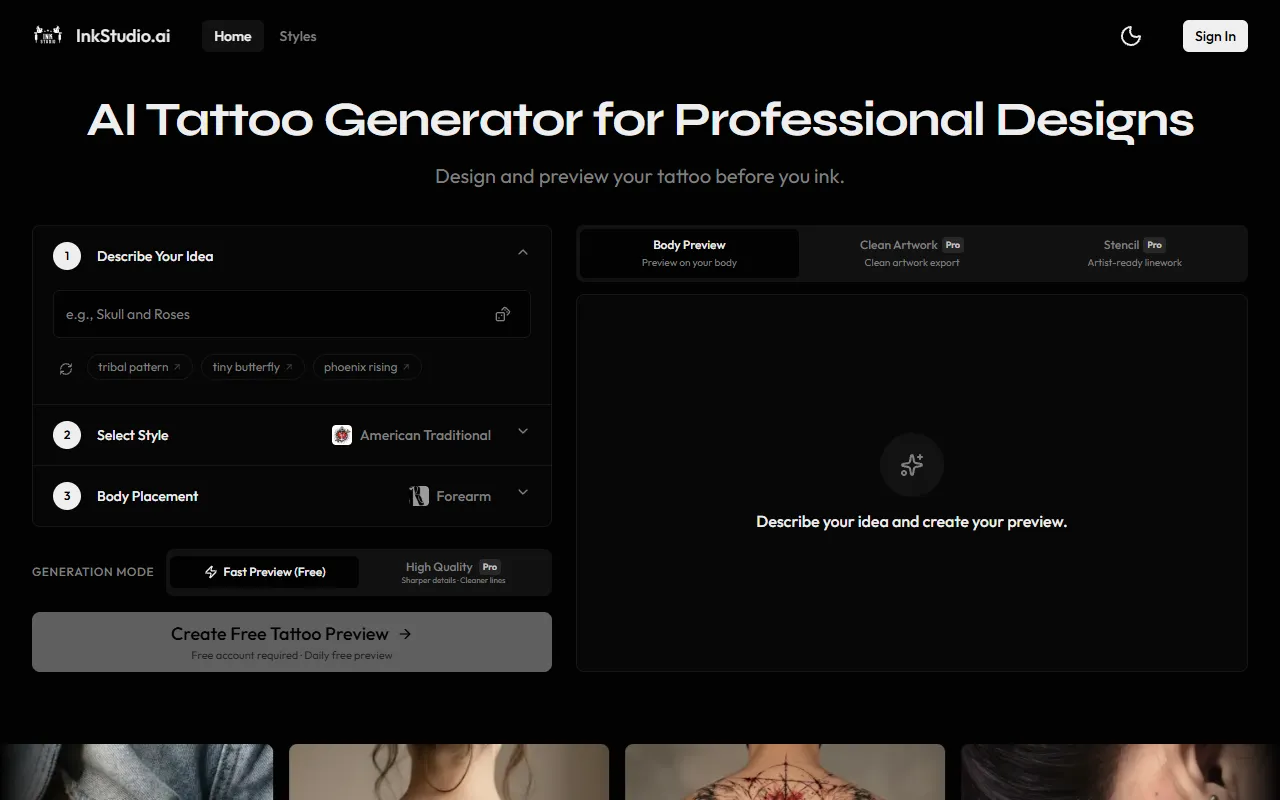Screen dimensions: 1280x800
Task: Click the InkStudio.ai logo icon
Action: pyautogui.click(x=48, y=36)
